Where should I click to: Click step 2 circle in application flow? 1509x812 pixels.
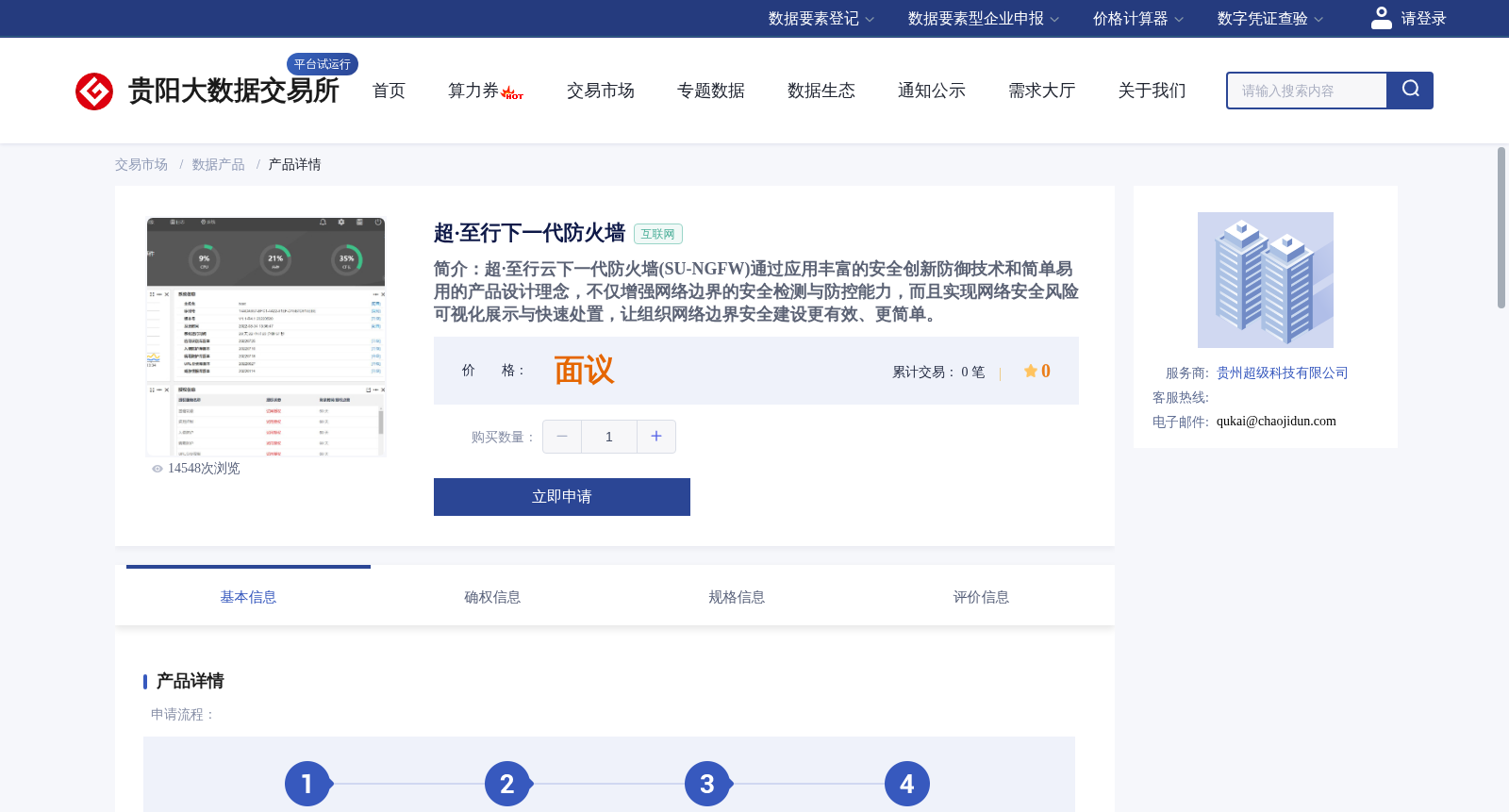(x=507, y=784)
